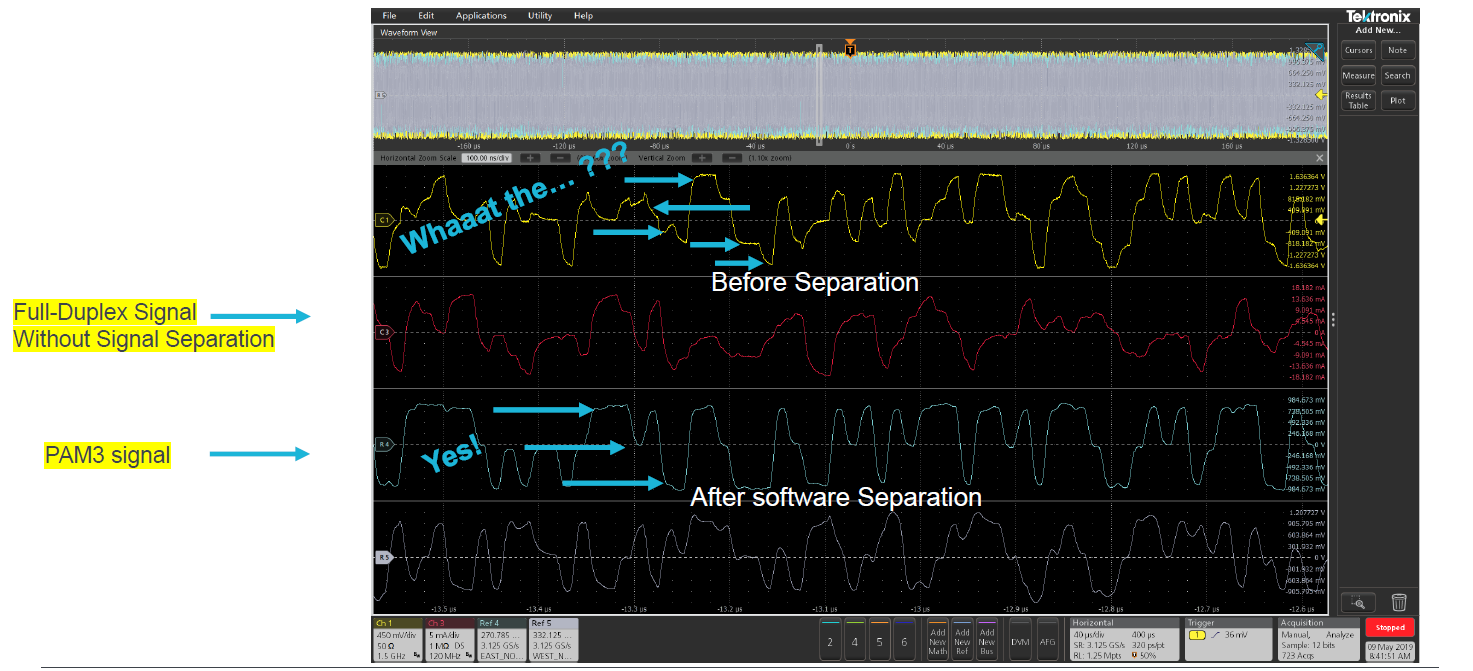The image size is (1473, 671).
Task: Open the Applications menu
Action: [x=481, y=16]
